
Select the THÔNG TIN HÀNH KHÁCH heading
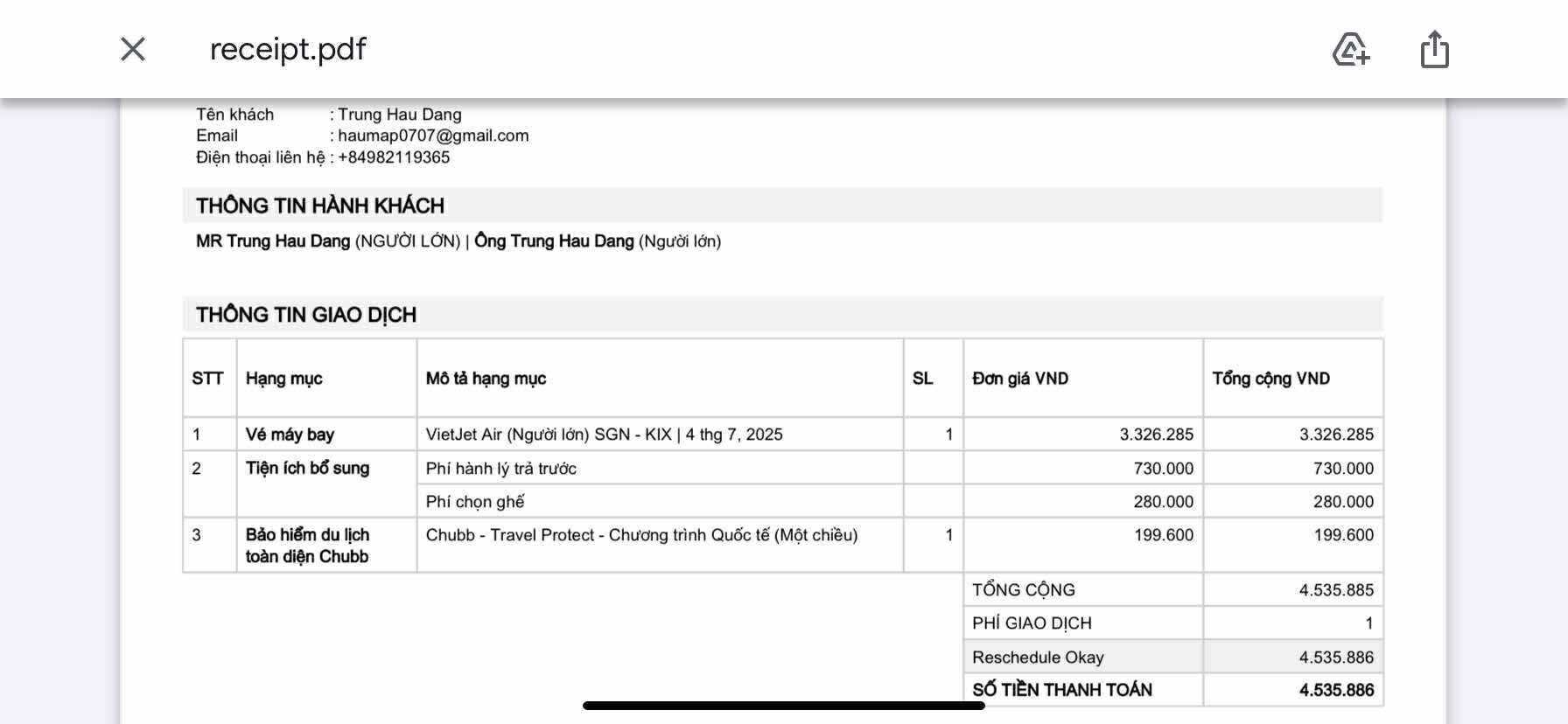click(320, 205)
